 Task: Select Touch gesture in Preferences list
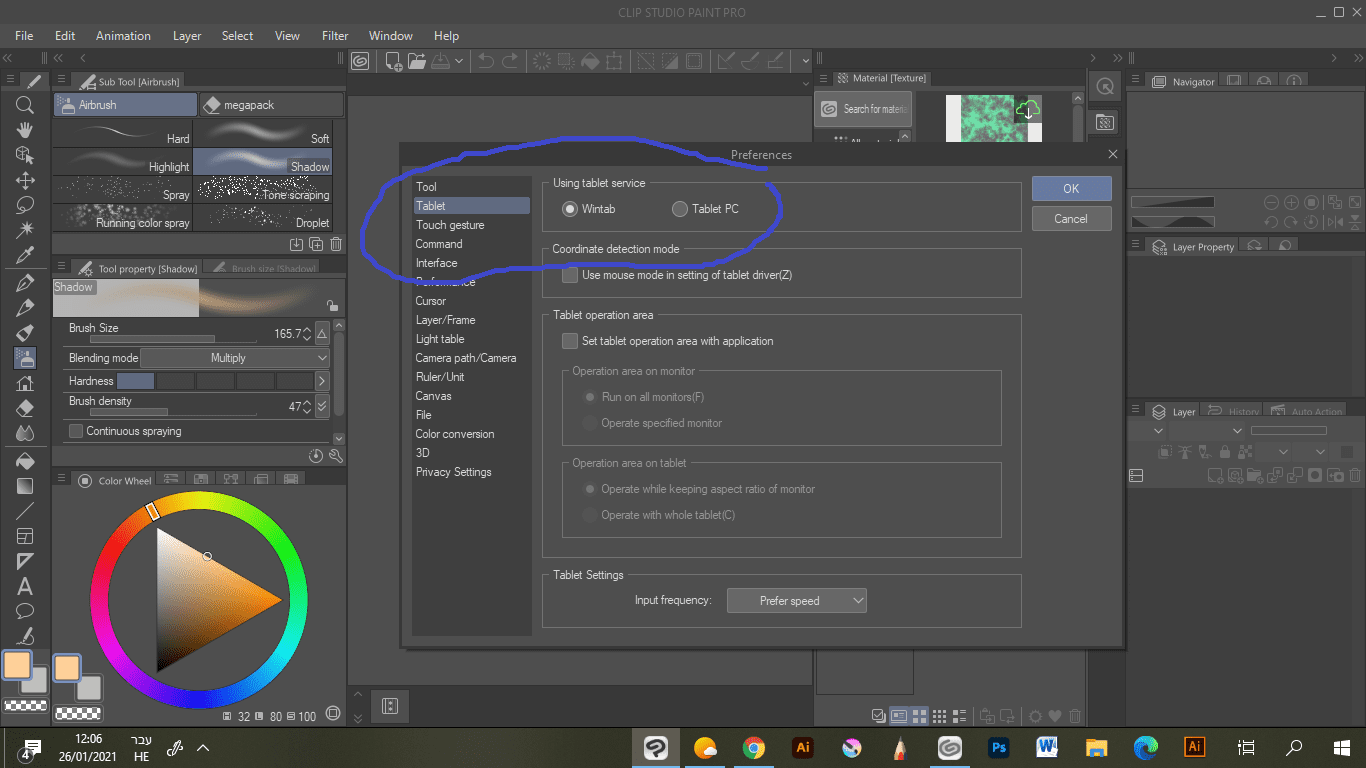coord(450,225)
